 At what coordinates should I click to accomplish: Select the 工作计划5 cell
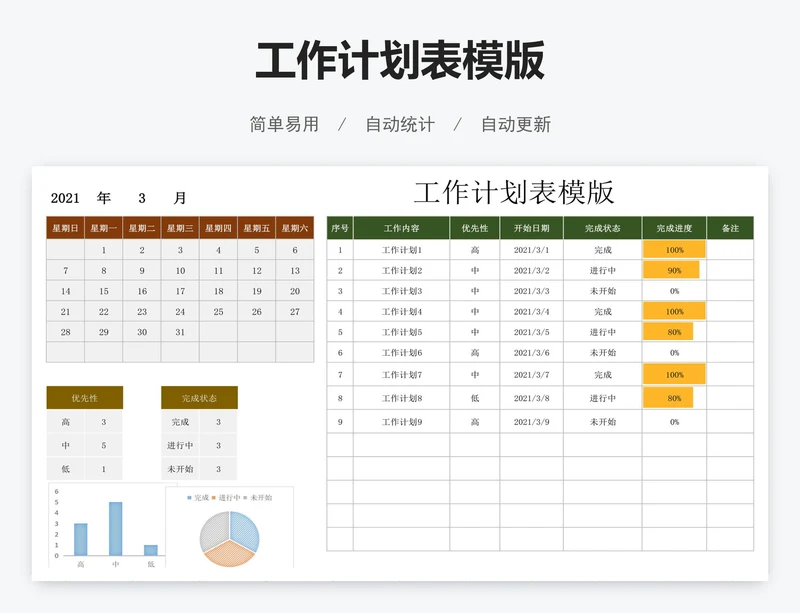(x=402, y=332)
